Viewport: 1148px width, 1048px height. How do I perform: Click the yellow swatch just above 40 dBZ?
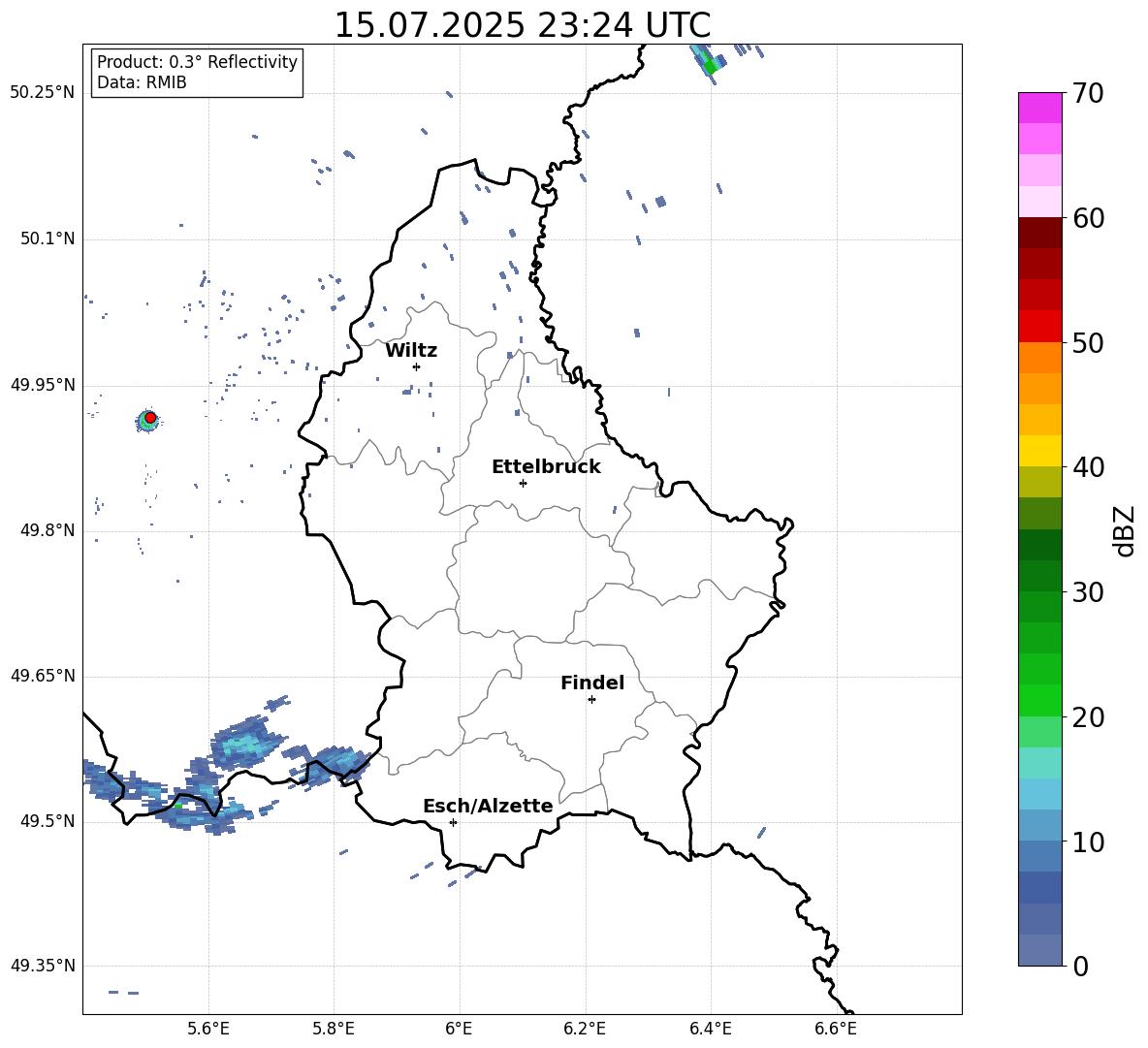(x=1040, y=451)
